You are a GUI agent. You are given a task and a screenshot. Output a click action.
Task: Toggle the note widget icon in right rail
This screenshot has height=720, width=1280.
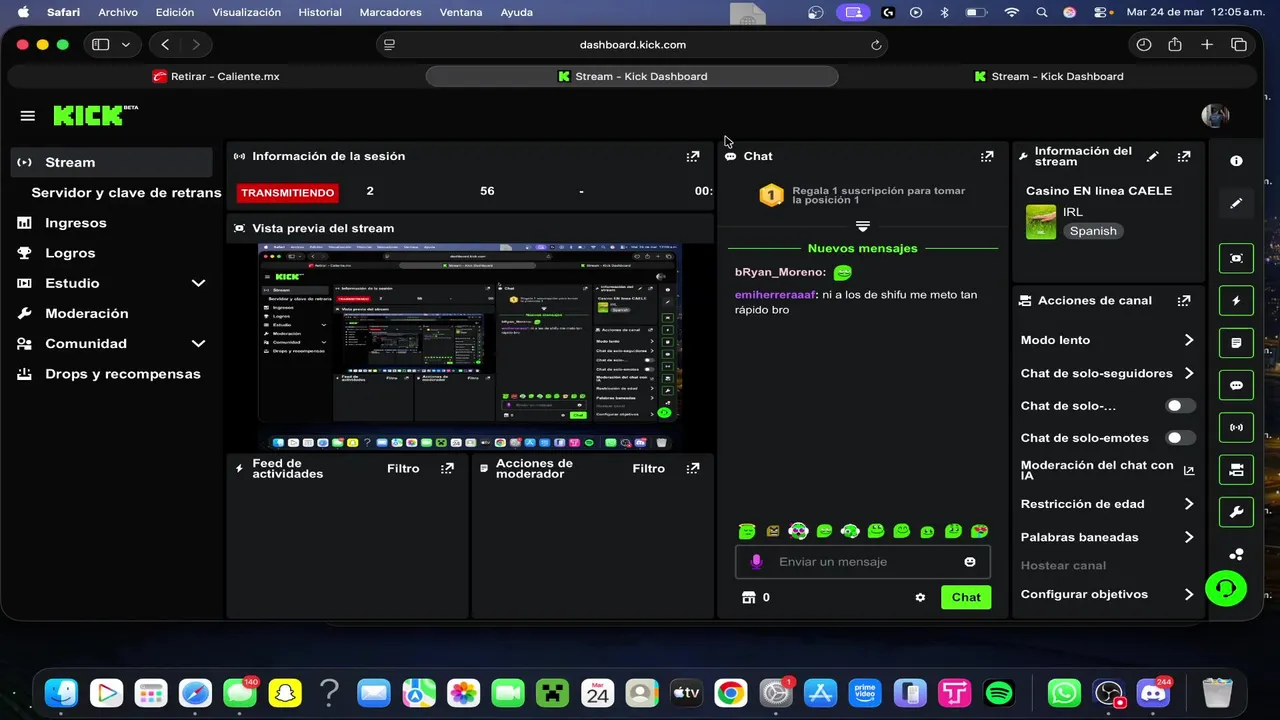[x=1236, y=343]
